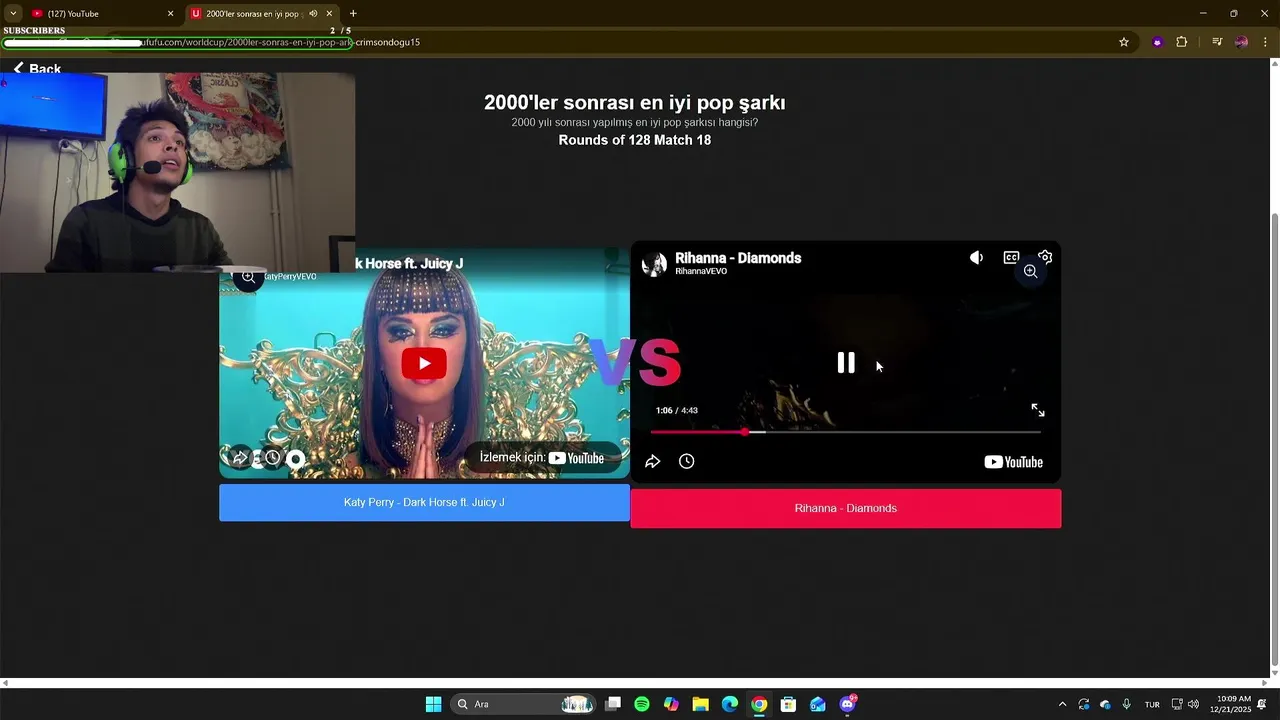Switch TUR keyboard language indicator
Viewport: 1280px width, 720px height.
[x=1152, y=704]
